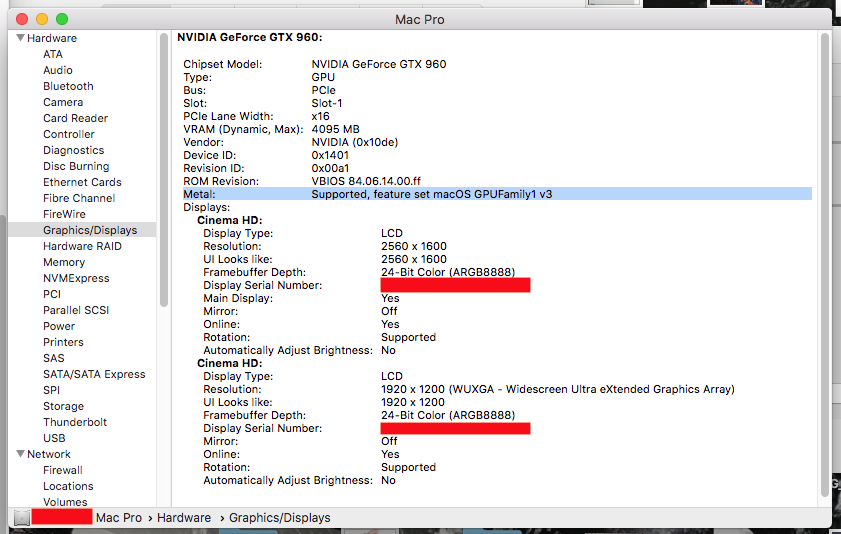Click the Hardware category label
The width and height of the screenshot is (841, 534).
[x=51, y=38]
